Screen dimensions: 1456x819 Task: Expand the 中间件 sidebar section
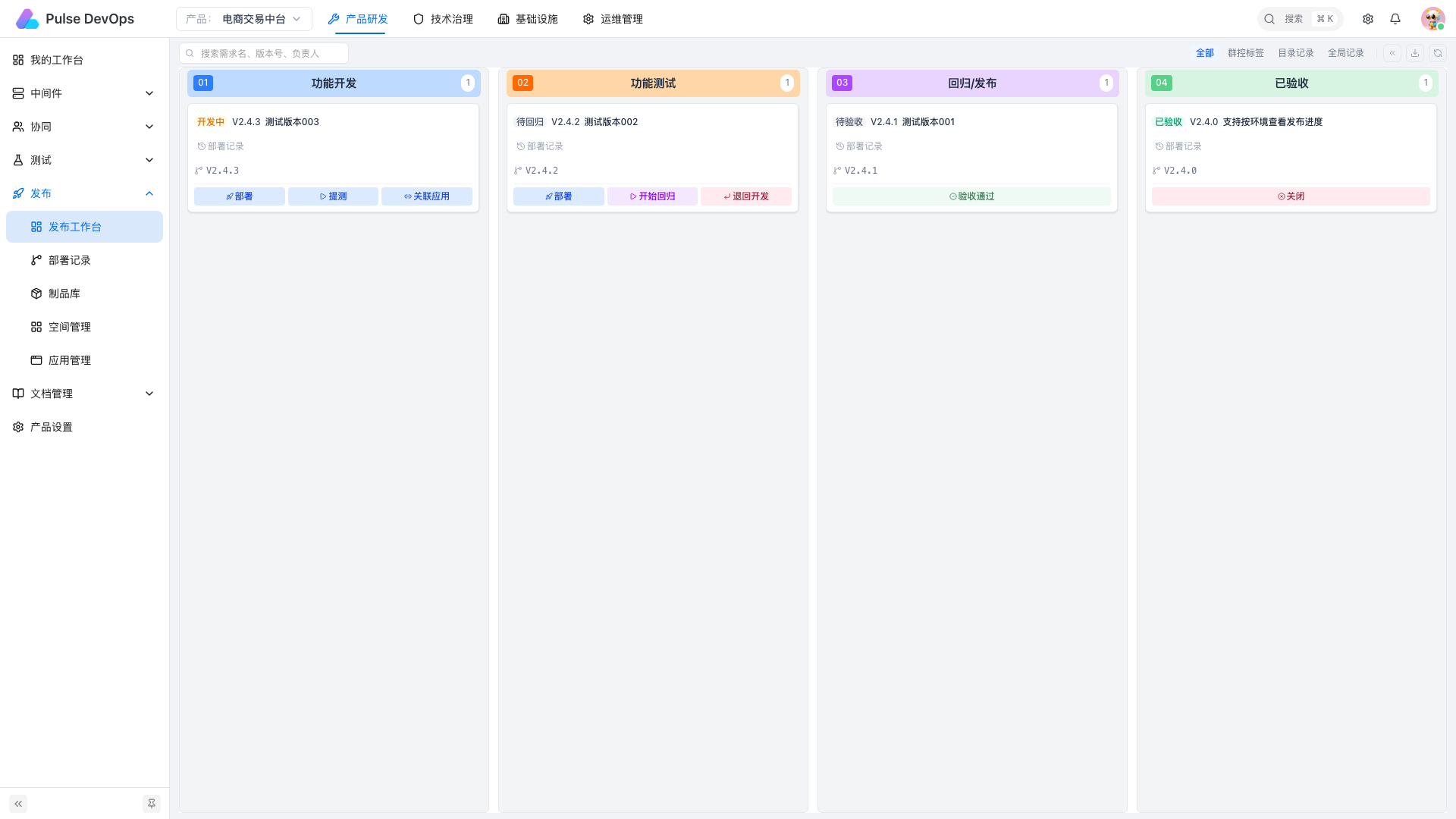click(84, 93)
